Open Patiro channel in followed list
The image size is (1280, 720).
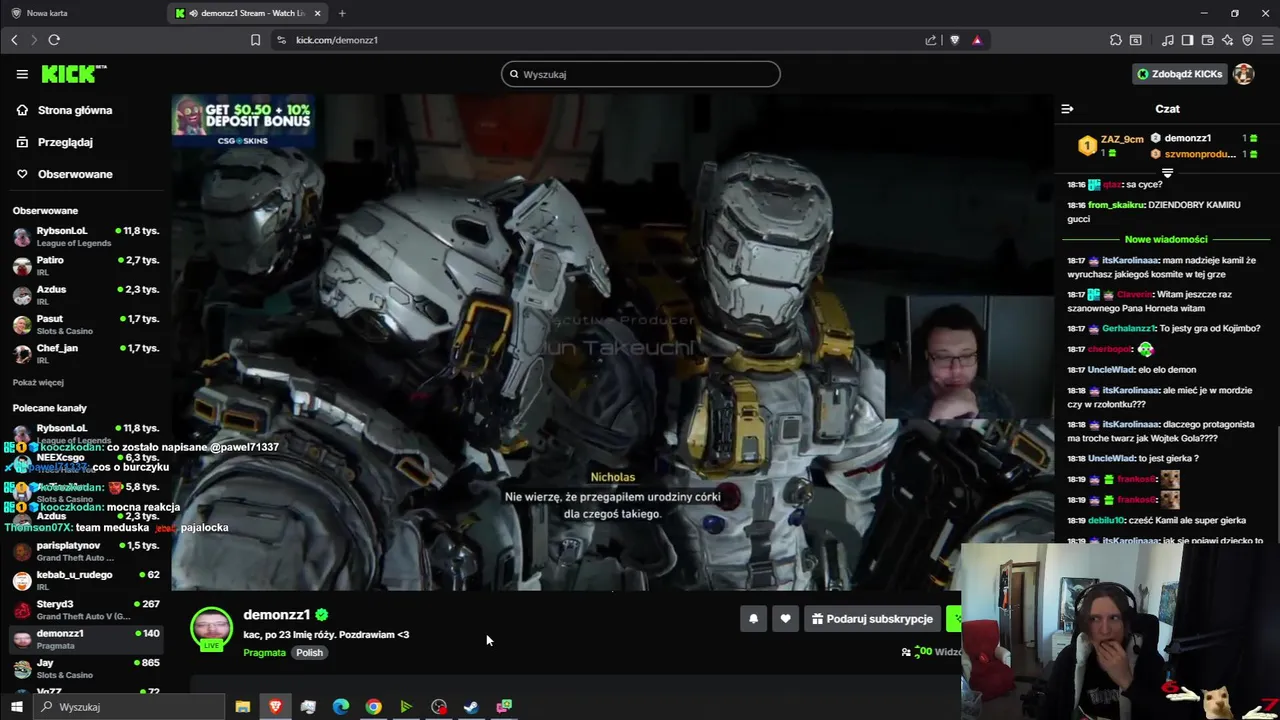(x=84, y=265)
